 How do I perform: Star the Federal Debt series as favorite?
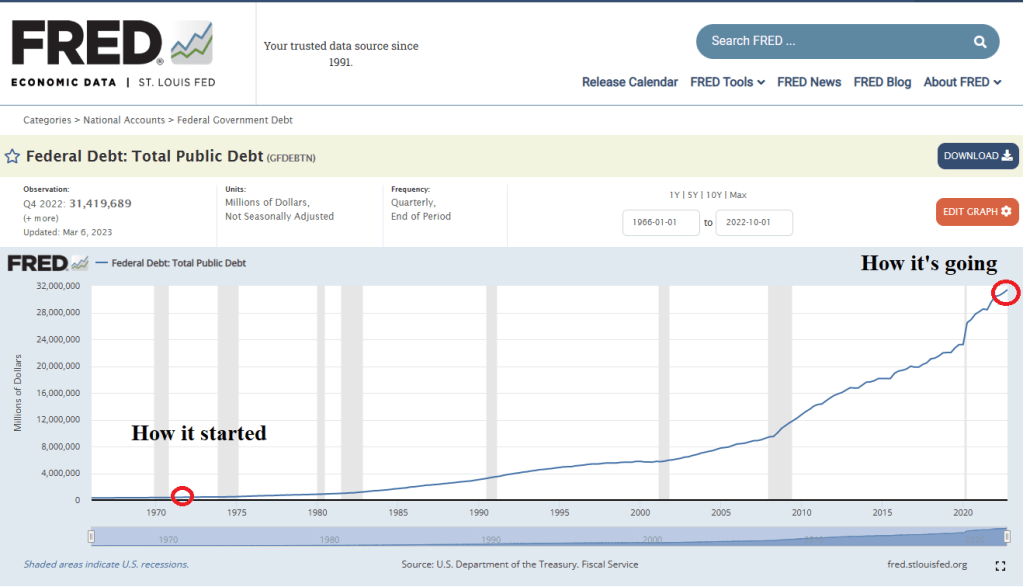pyautogui.click(x=12, y=156)
